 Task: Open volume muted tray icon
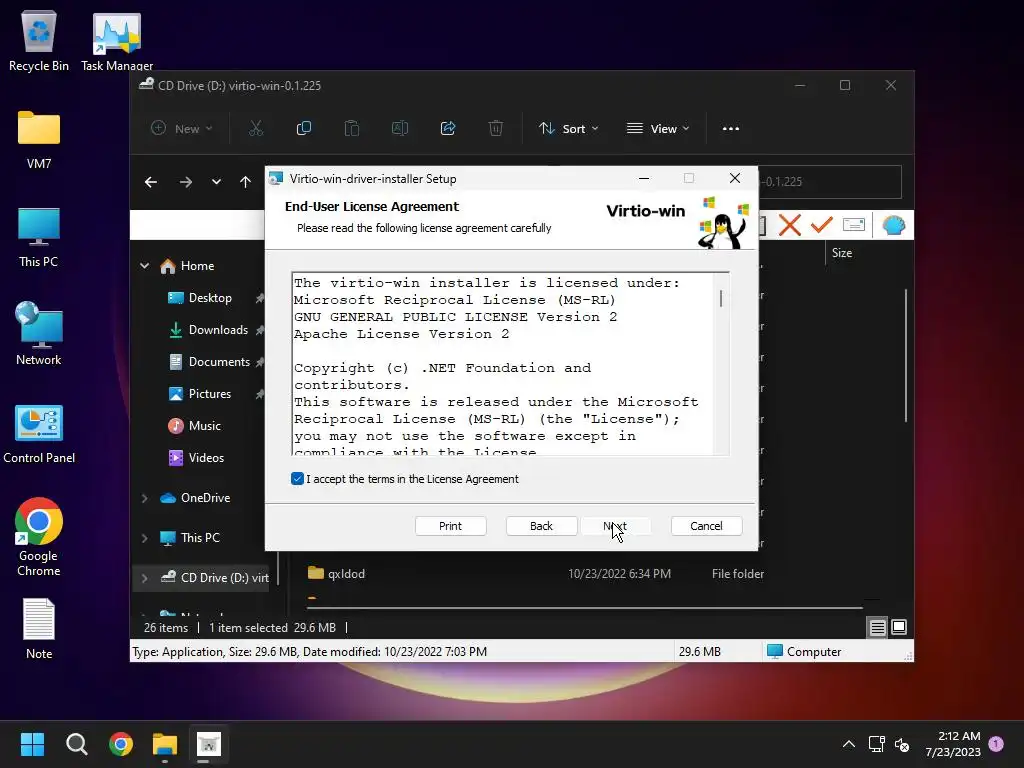pos(902,744)
